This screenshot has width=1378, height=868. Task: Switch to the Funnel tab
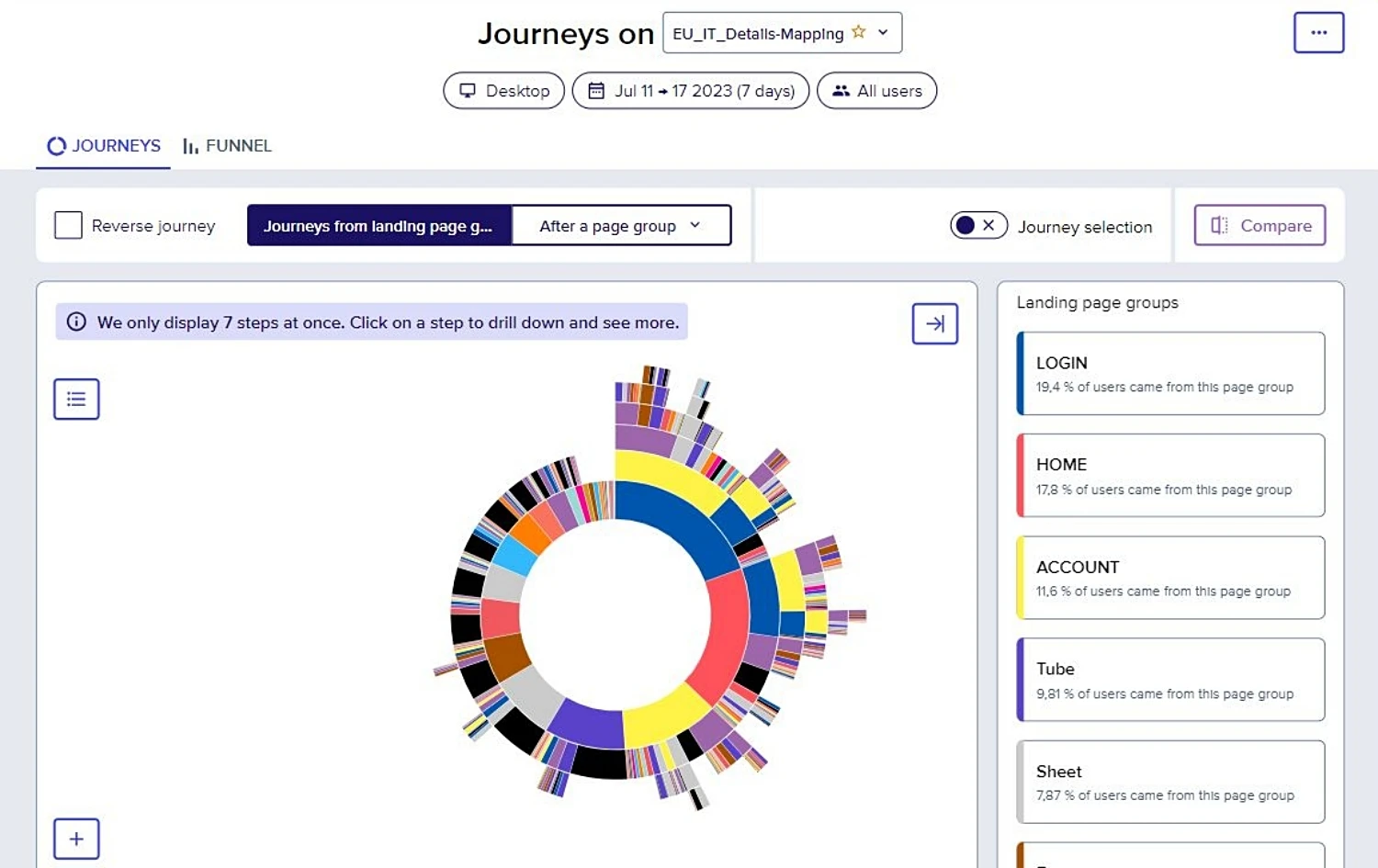pyautogui.click(x=227, y=145)
